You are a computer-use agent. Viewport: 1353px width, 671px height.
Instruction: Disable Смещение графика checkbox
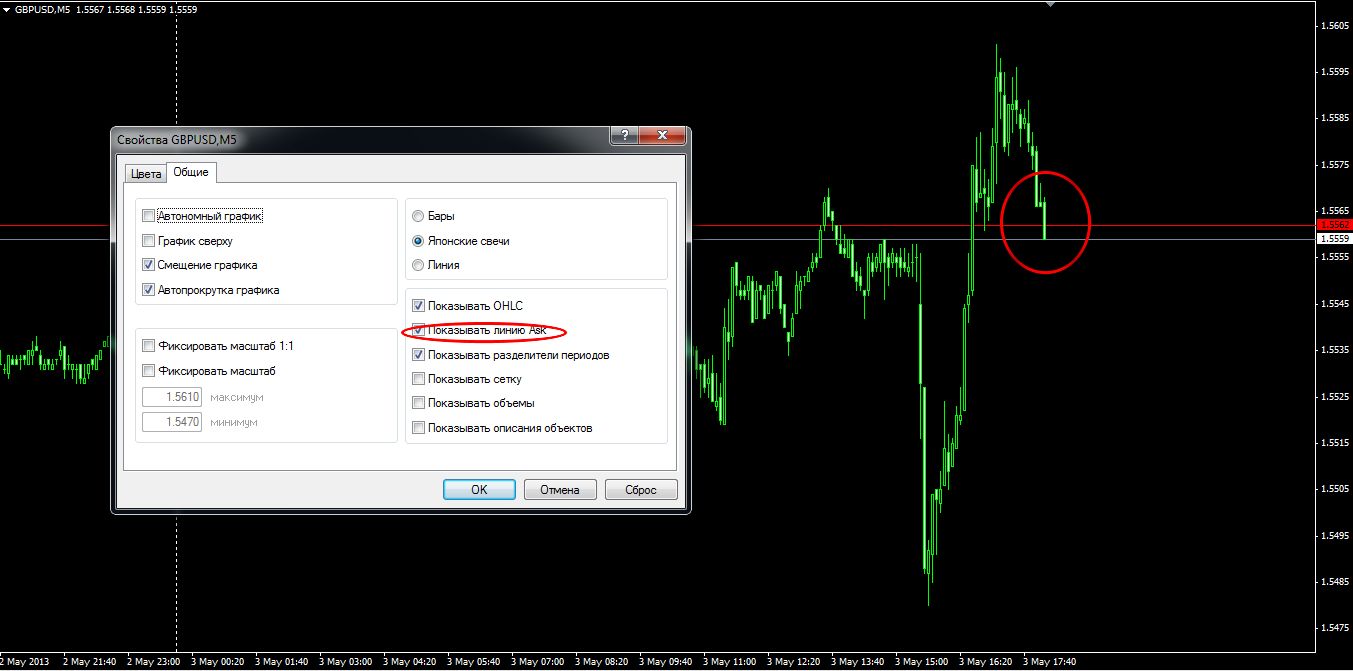tap(149, 265)
